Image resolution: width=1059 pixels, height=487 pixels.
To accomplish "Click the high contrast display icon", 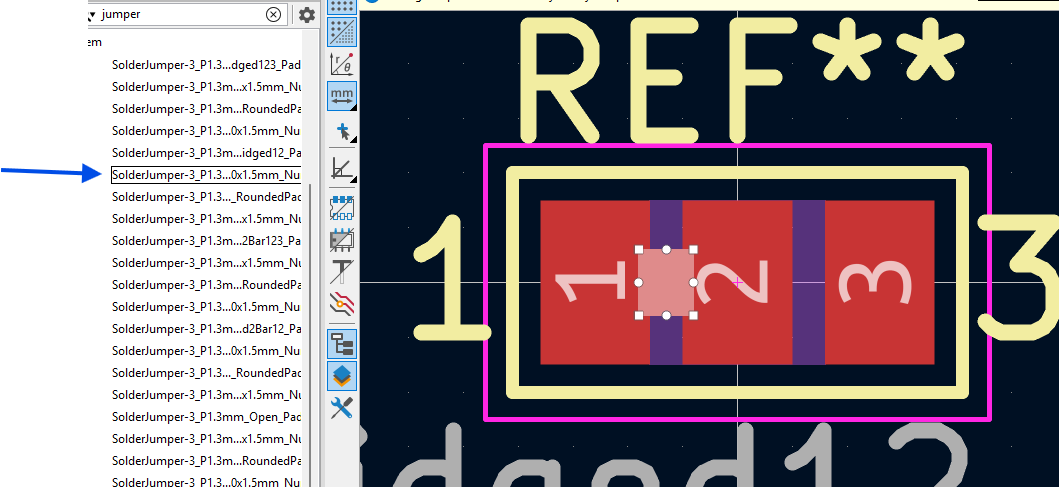I will pyautogui.click(x=342, y=305).
